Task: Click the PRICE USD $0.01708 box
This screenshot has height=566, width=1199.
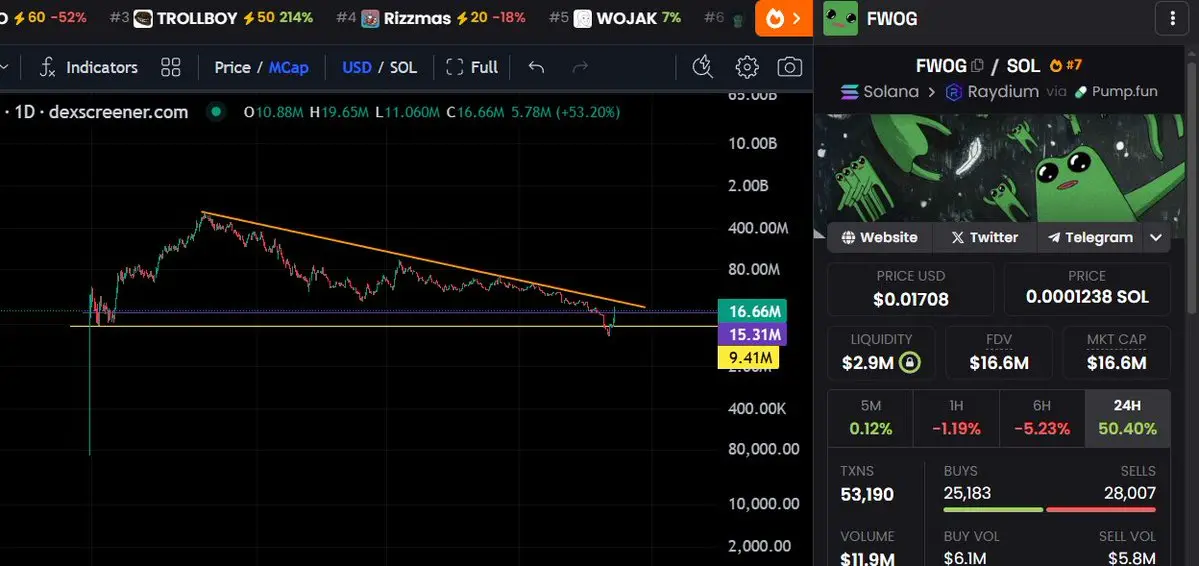Action: pos(911,289)
